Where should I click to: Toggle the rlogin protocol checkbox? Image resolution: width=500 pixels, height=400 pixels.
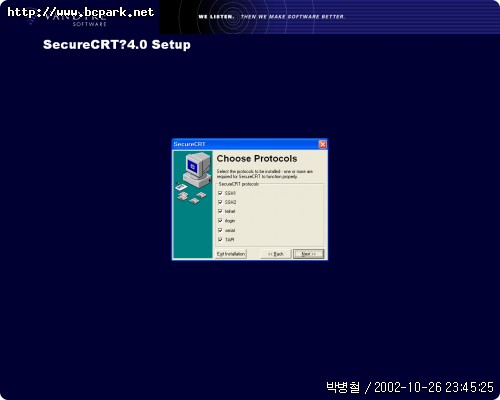220,221
